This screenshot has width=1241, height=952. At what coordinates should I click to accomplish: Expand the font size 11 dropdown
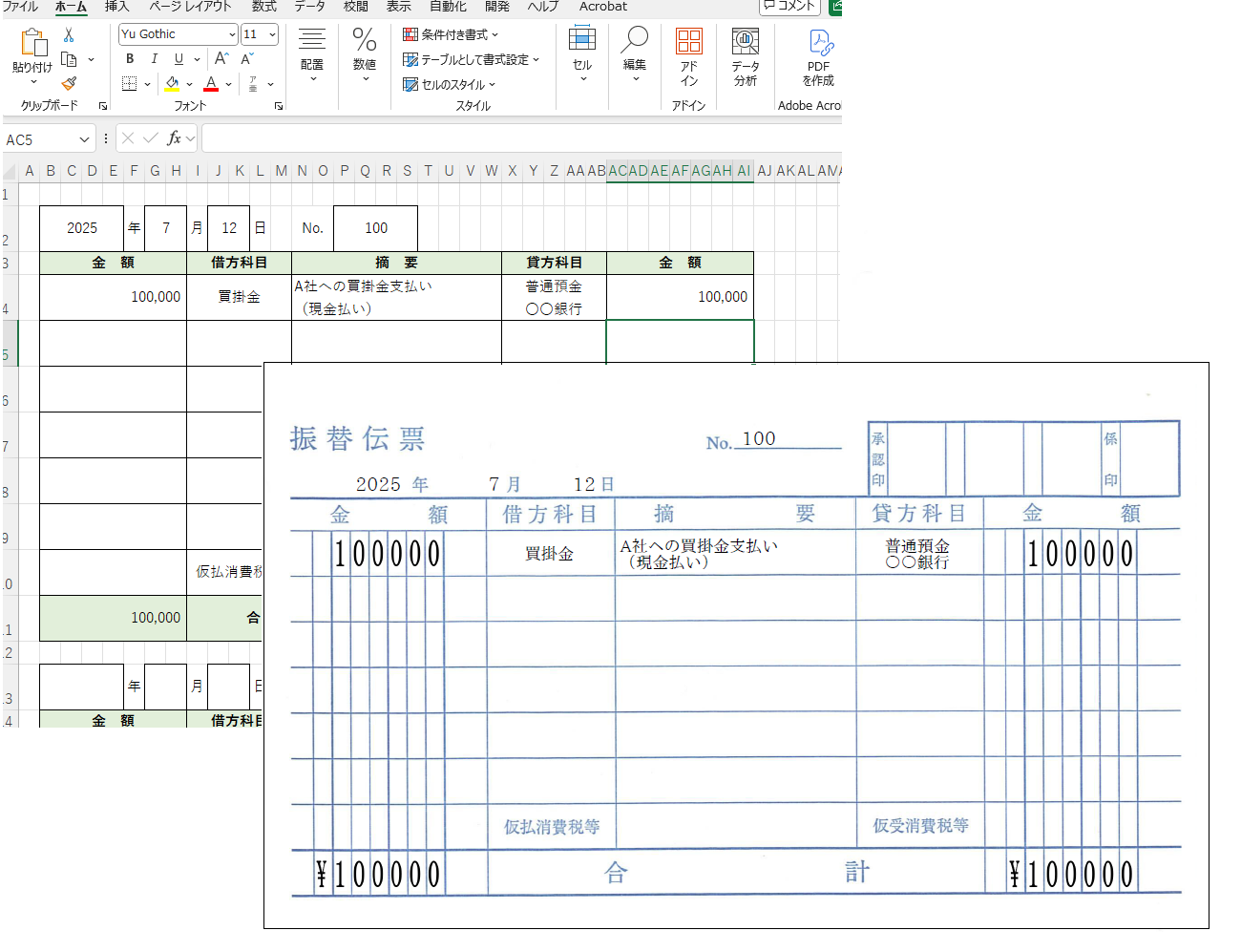pos(272,34)
